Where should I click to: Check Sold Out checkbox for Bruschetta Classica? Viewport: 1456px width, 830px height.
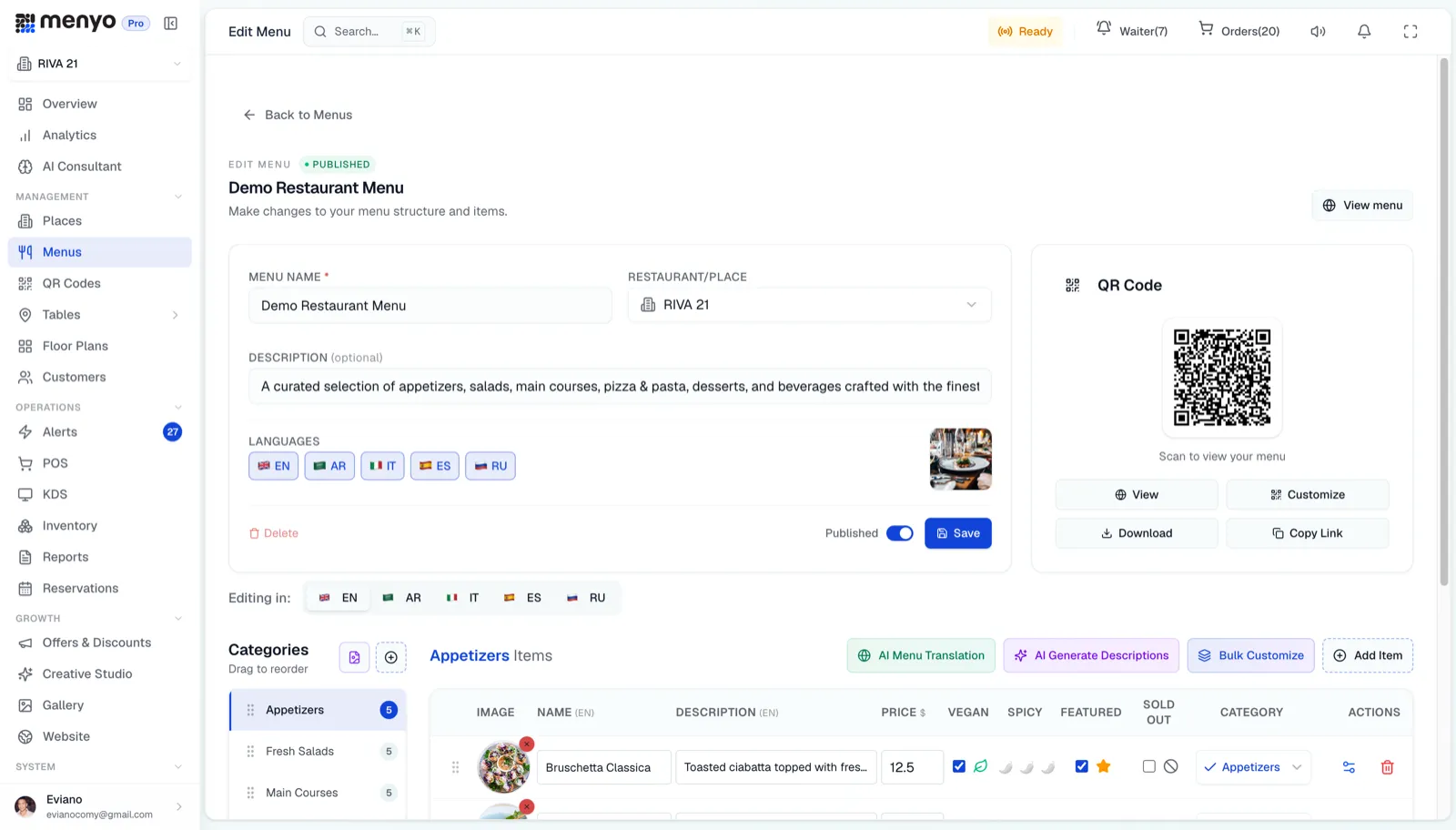(1149, 766)
